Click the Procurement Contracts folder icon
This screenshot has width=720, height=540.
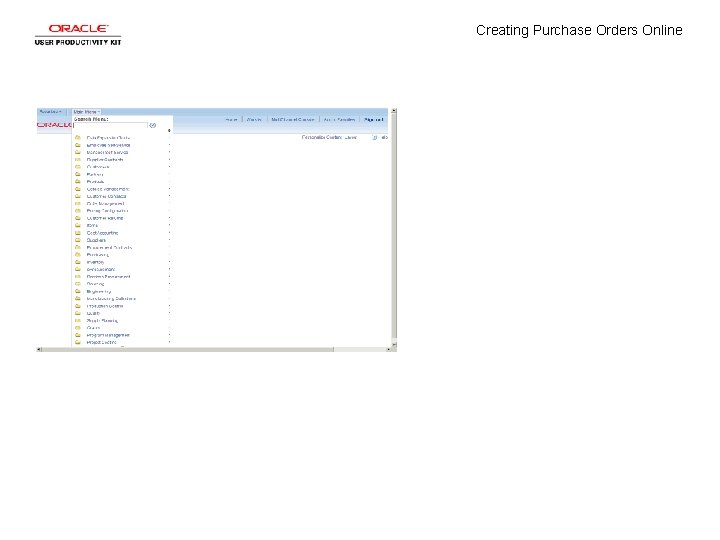(x=78, y=247)
